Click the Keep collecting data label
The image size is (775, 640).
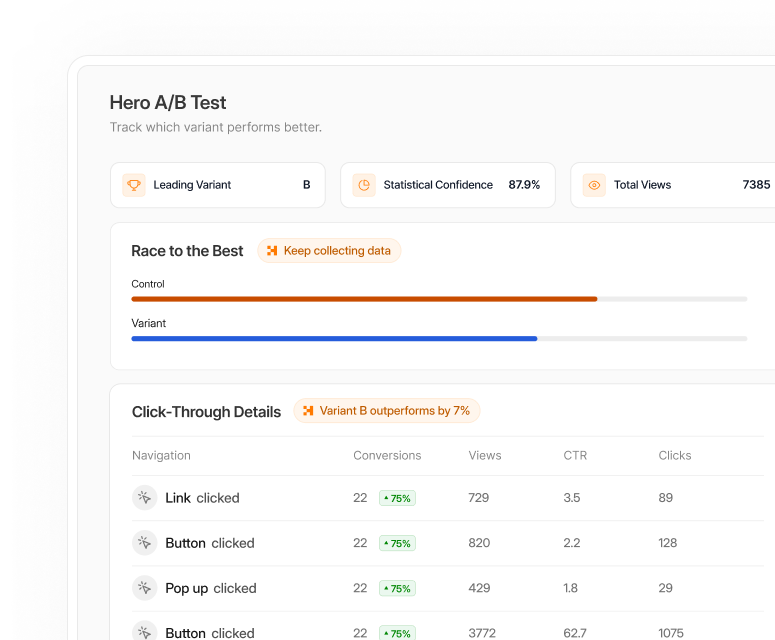[337, 251]
